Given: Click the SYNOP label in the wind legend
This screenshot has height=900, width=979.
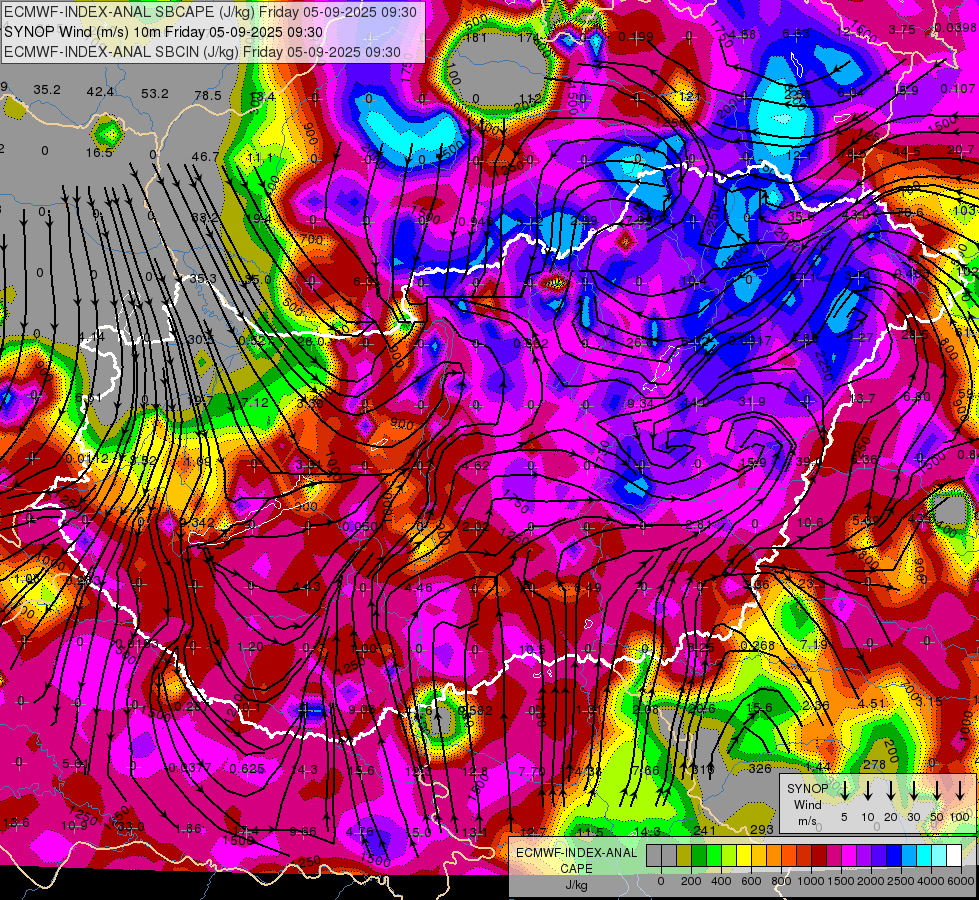Looking at the screenshot, I should (x=807, y=788).
